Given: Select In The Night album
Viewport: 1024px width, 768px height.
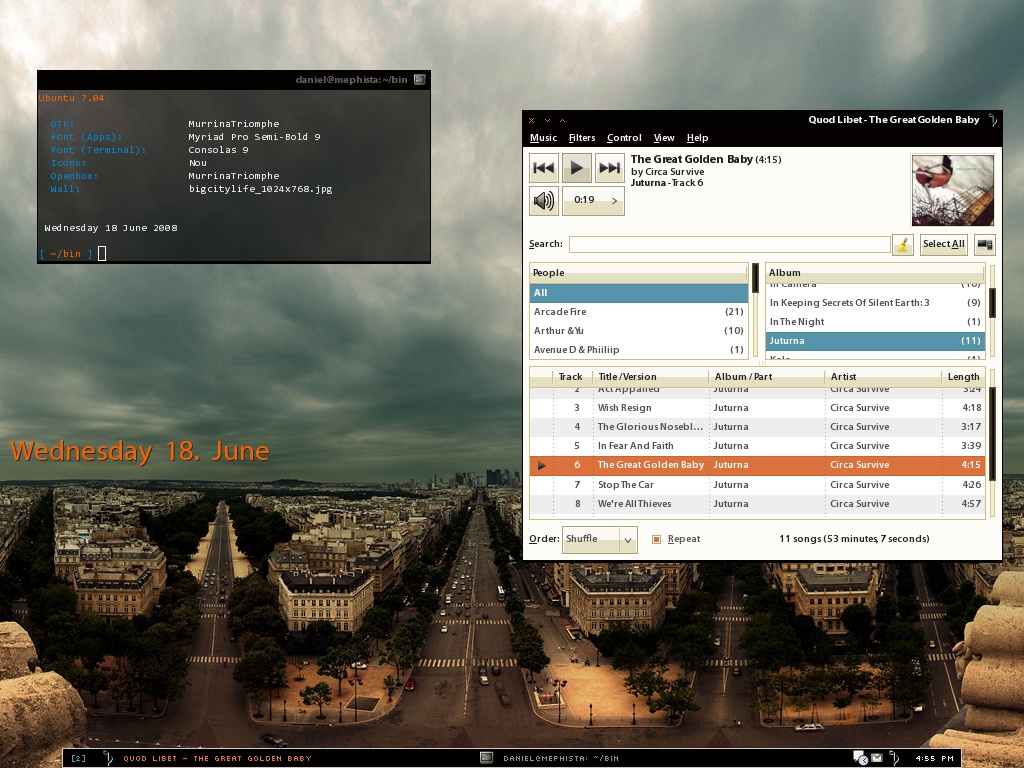Looking at the screenshot, I should tap(875, 321).
